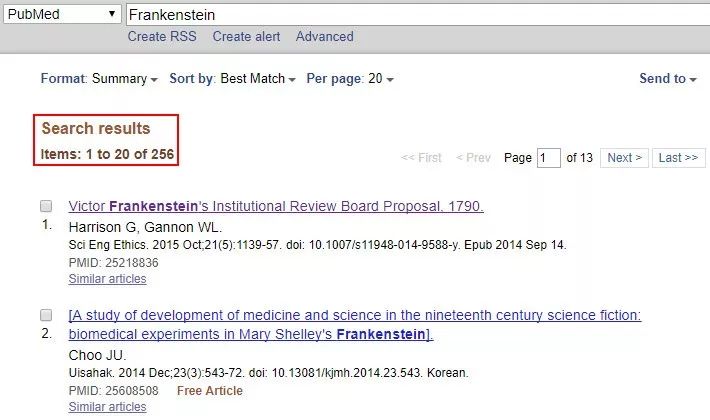View Similar articles for Harrison G result
This screenshot has height=420, width=710.
pos(107,279)
